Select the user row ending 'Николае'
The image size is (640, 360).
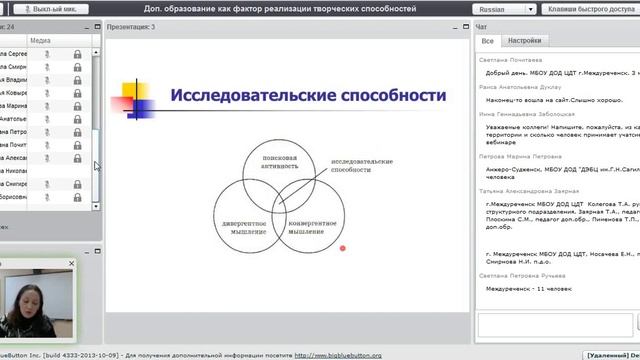(x=46, y=171)
